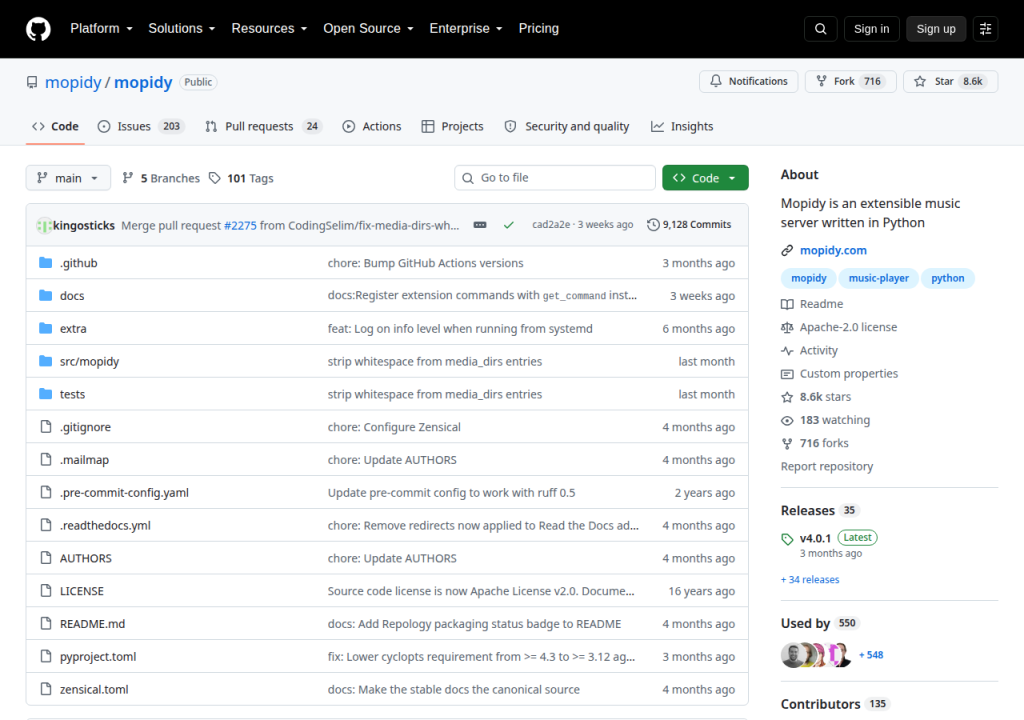Open the appearance settings icon beside Sign up

pos(985,29)
